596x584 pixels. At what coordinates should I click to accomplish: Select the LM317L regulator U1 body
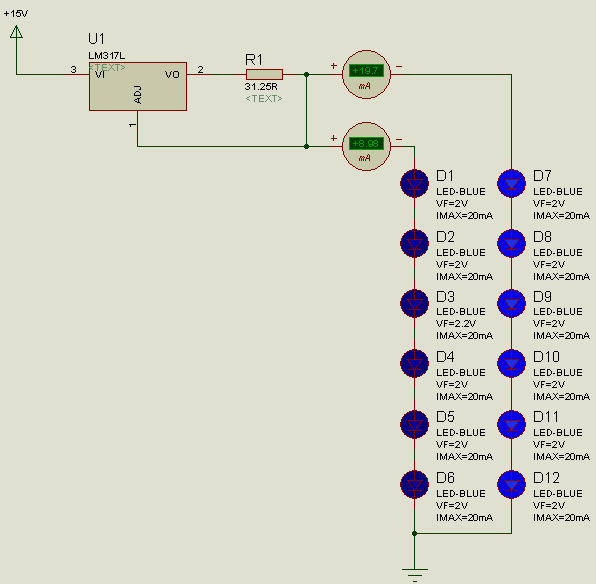click(x=138, y=87)
